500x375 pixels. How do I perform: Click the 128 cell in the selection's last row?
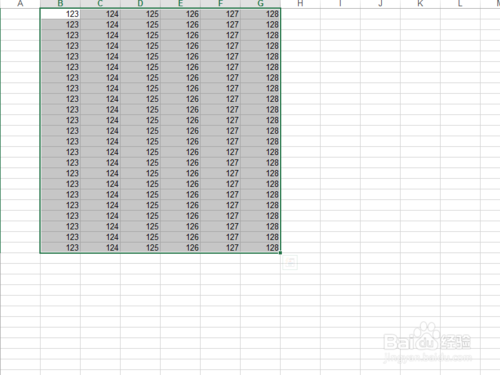click(260, 248)
